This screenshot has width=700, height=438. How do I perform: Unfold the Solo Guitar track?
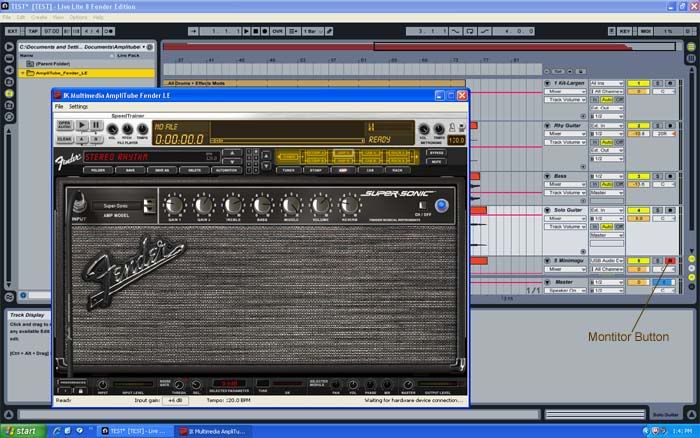547,210
